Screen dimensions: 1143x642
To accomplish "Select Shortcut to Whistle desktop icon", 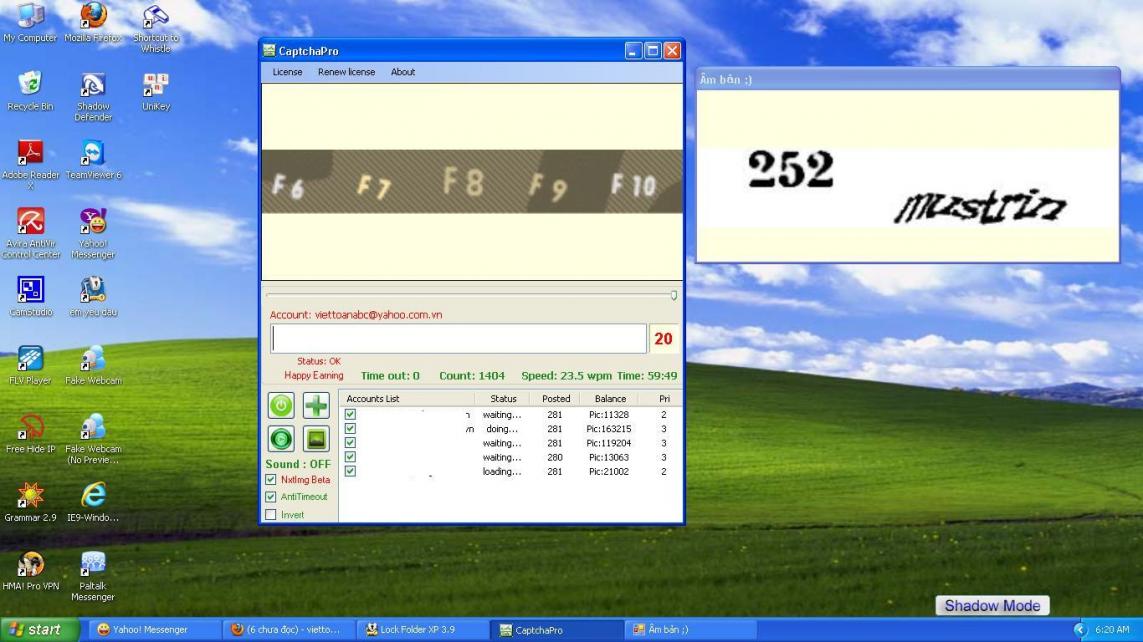I will [155, 29].
